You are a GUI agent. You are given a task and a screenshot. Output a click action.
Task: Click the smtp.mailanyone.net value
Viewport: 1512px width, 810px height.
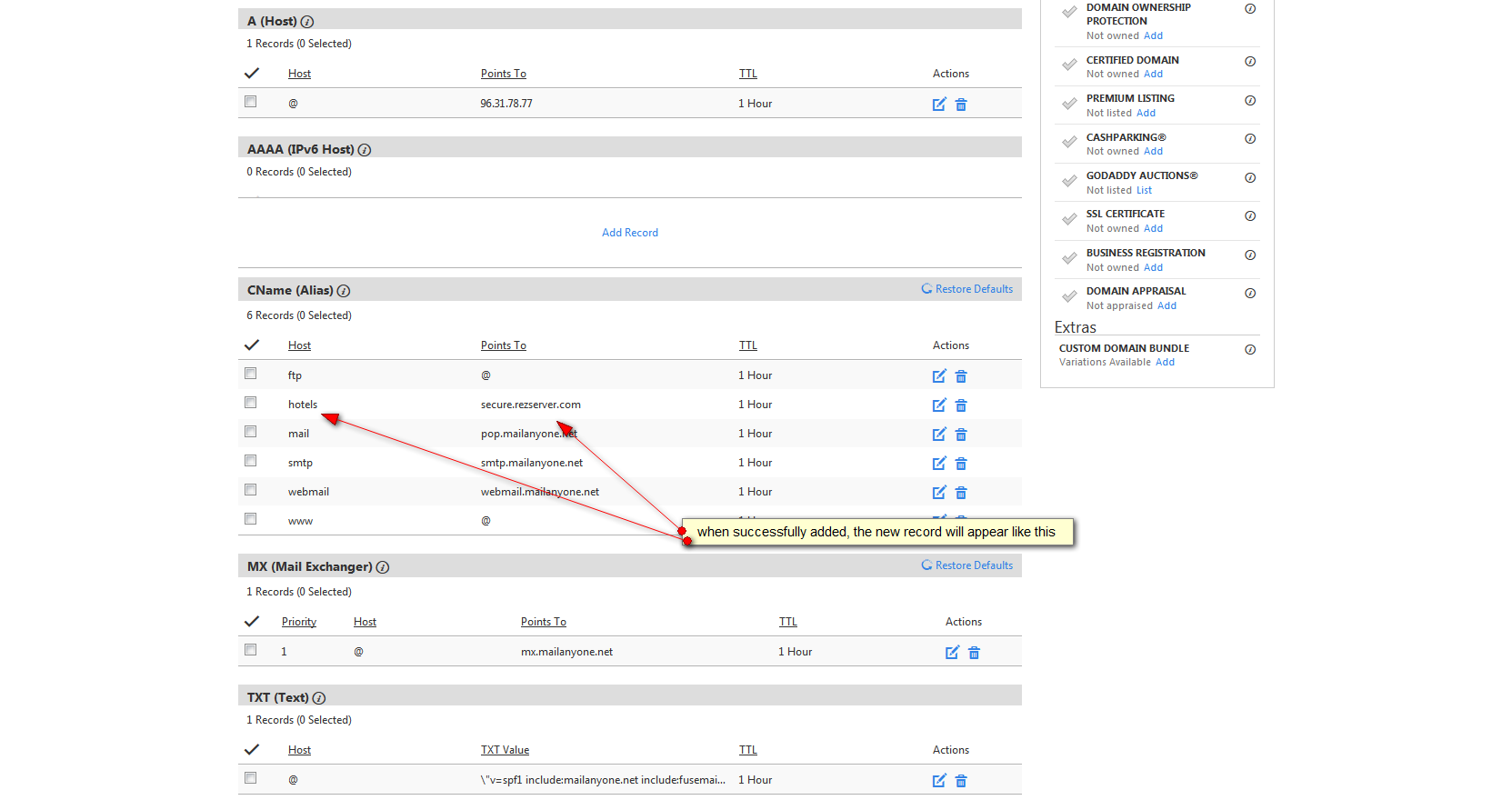tap(532, 463)
